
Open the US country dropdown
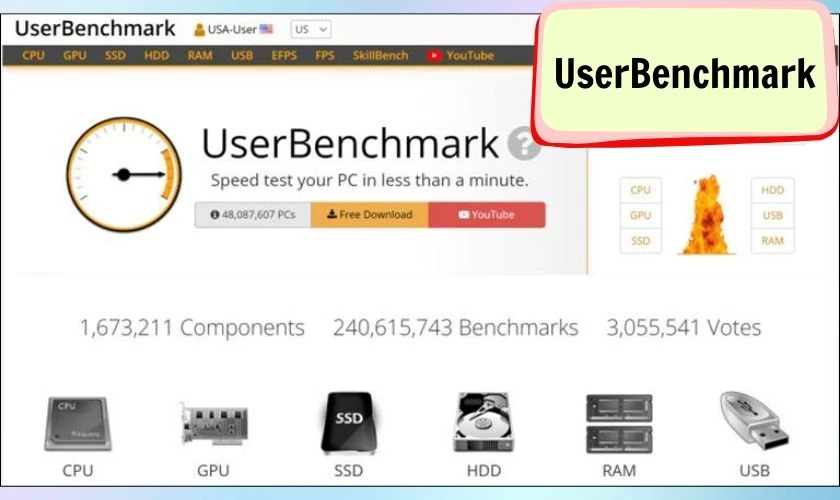pos(311,29)
